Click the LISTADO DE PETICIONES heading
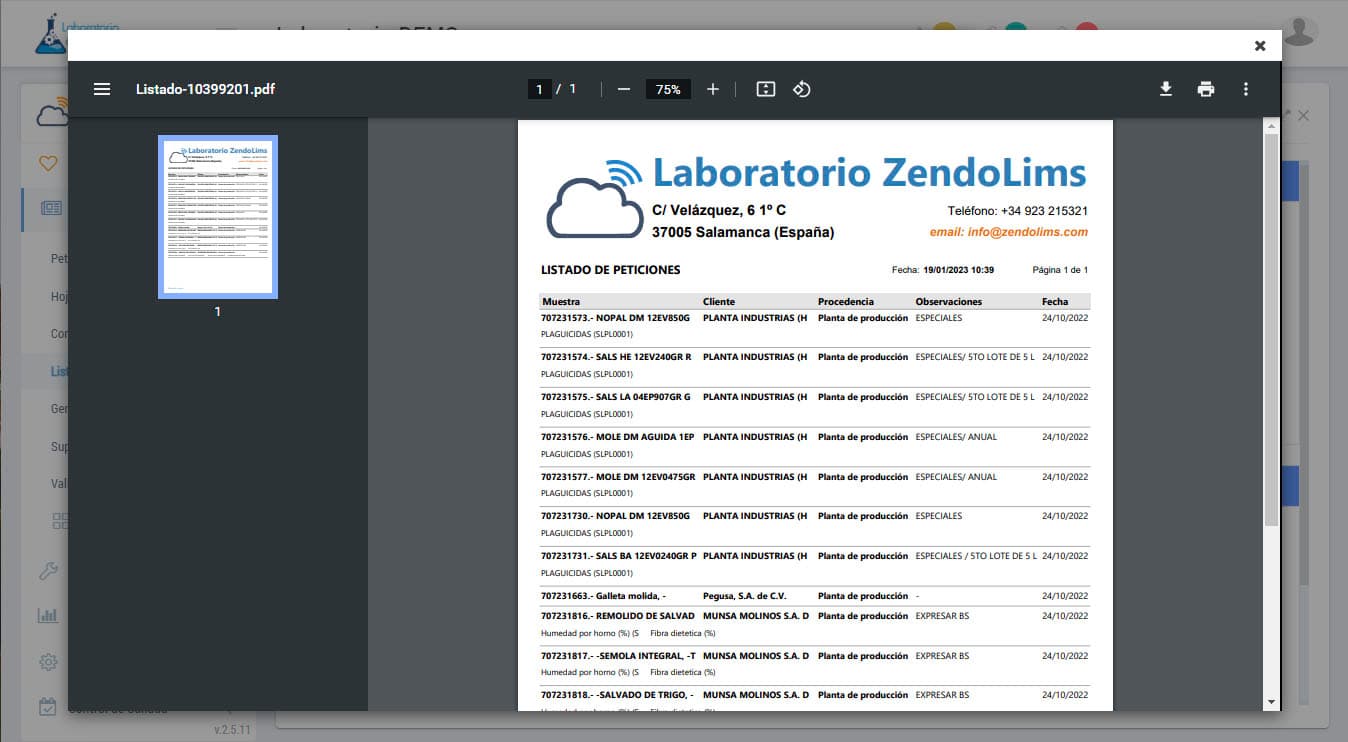The height and width of the screenshot is (742, 1348). click(x=611, y=270)
